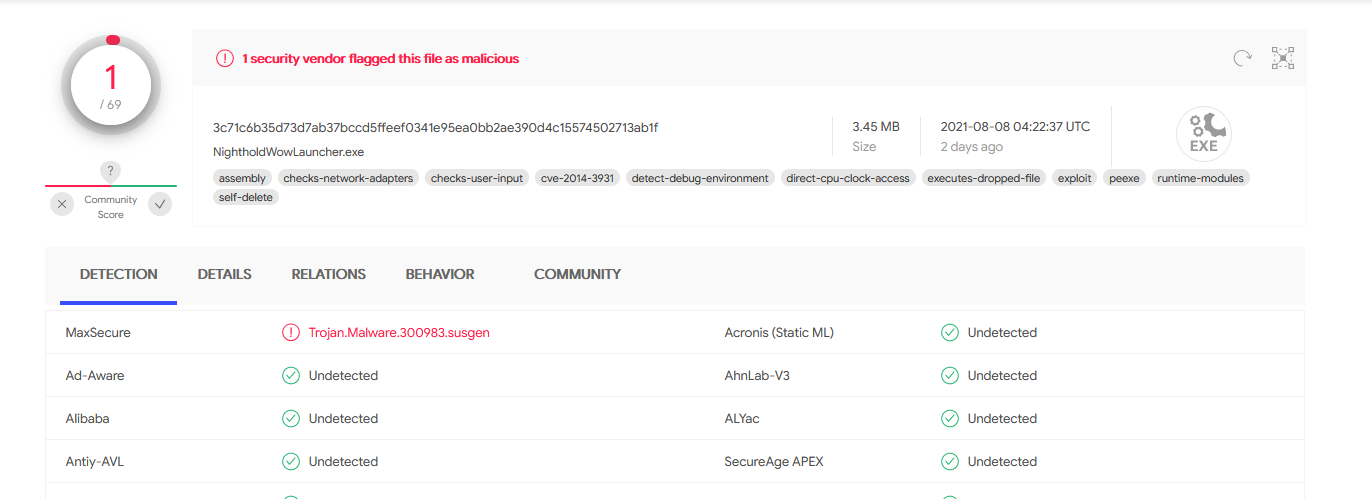1372x499 pixels.
Task: Click the red alert icon beside malicious warning
Action: pos(225,59)
